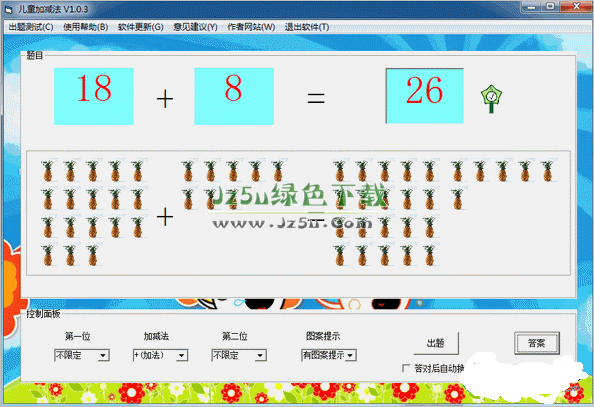
Task: Click the 第一位 label in control panel
Action: tap(78, 336)
